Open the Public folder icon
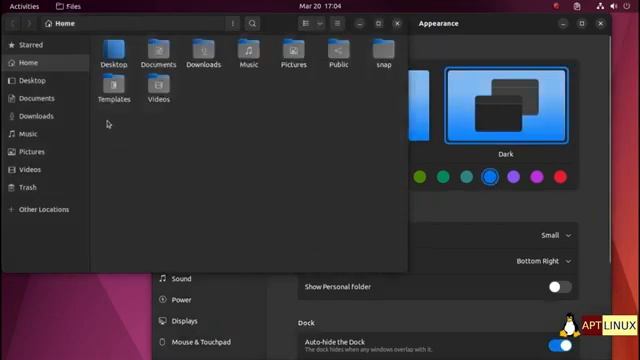This screenshot has width=640, height=360. (x=338, y=50)
